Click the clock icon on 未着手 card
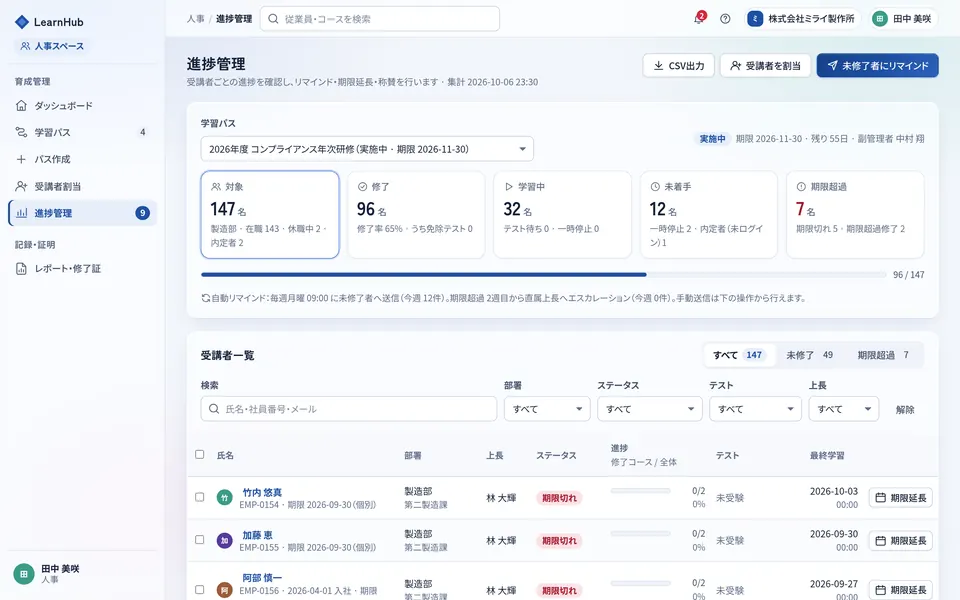Image resolution: width=960 pixels, height=600 pixels. pos(655,187)
